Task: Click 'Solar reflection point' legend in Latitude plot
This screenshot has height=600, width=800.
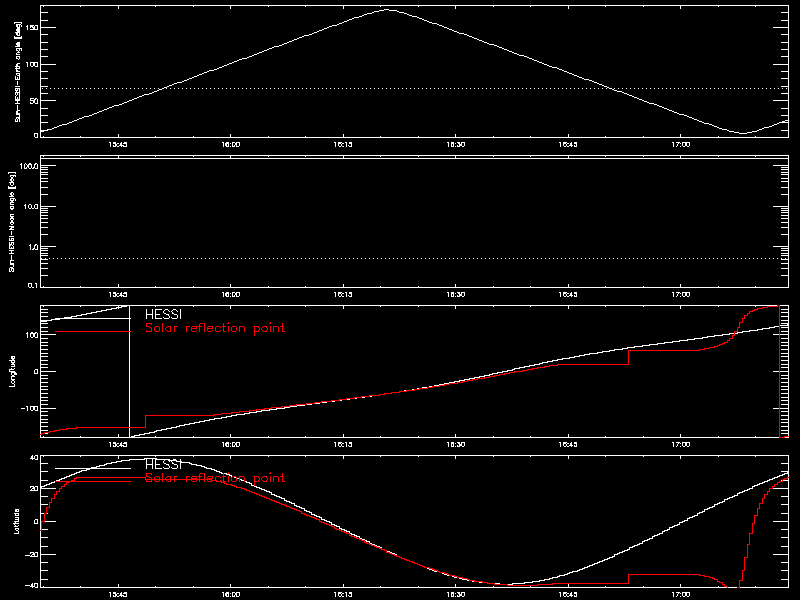Action: coord(215,478)
